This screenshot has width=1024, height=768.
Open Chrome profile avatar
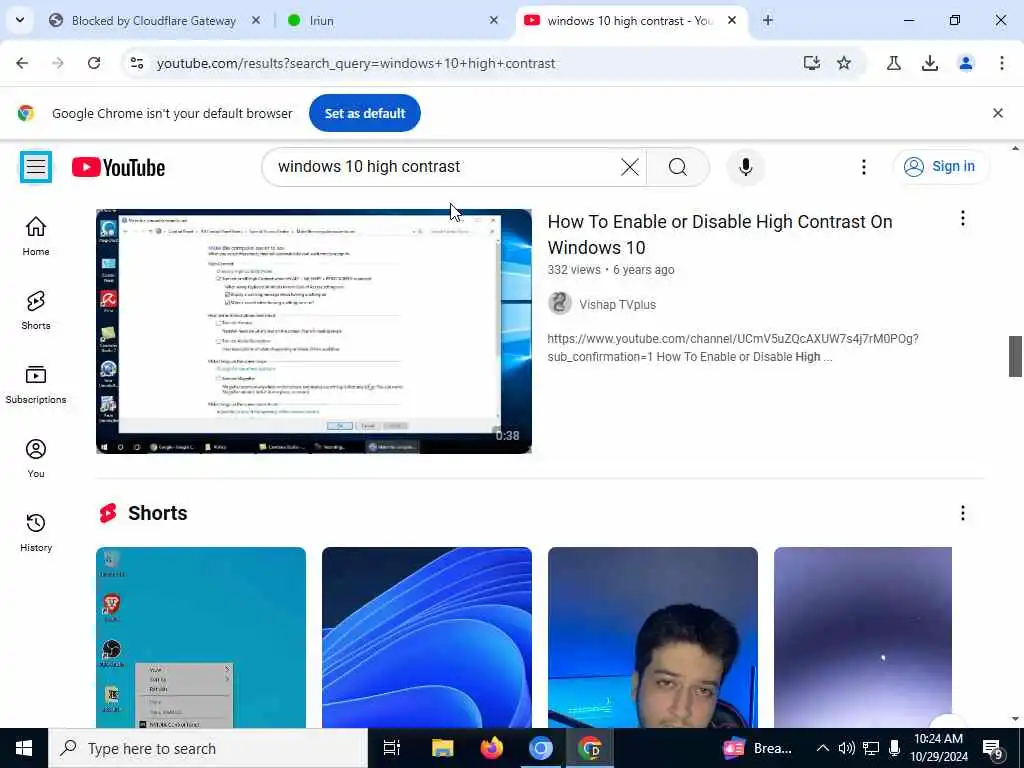[965, 63]
